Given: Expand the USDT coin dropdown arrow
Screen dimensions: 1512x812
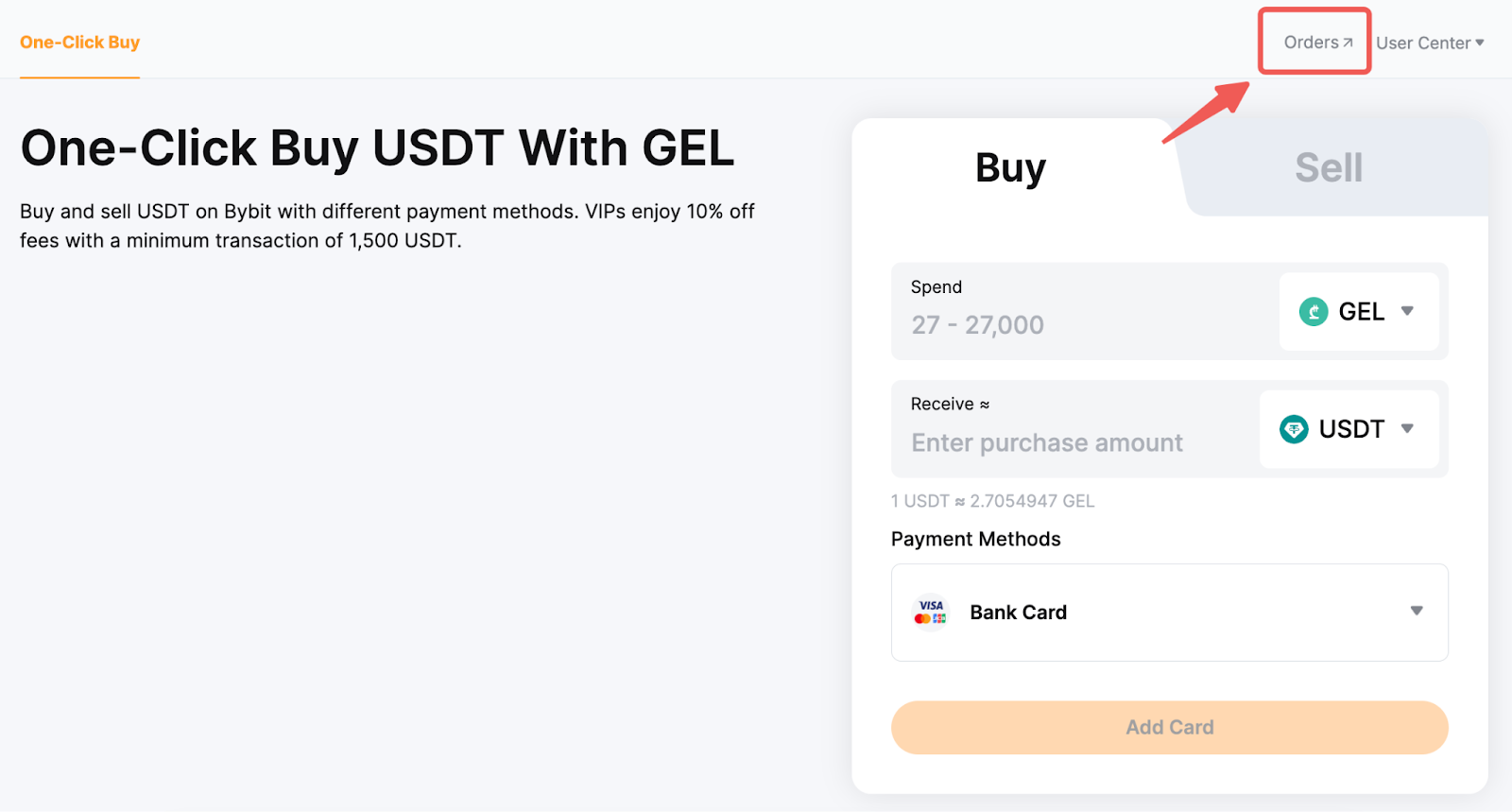Looking at the screenshot, I should pyautogui.click(x=1407, y=429).
